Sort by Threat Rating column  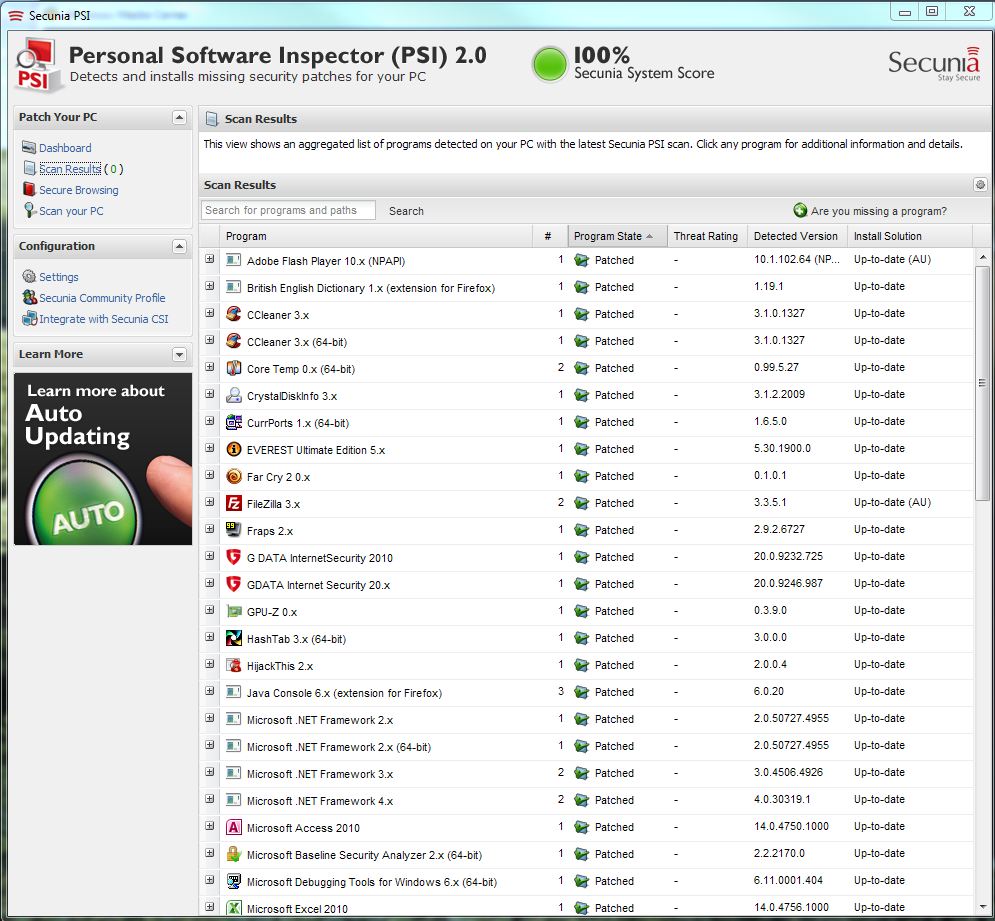706,236
